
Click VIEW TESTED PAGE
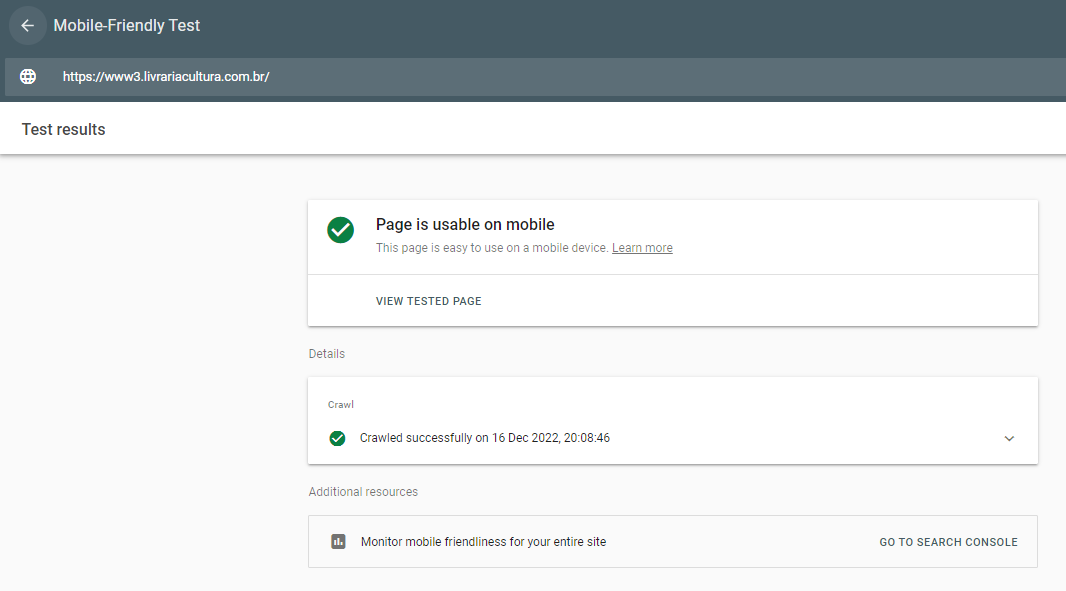pos(428,300)
